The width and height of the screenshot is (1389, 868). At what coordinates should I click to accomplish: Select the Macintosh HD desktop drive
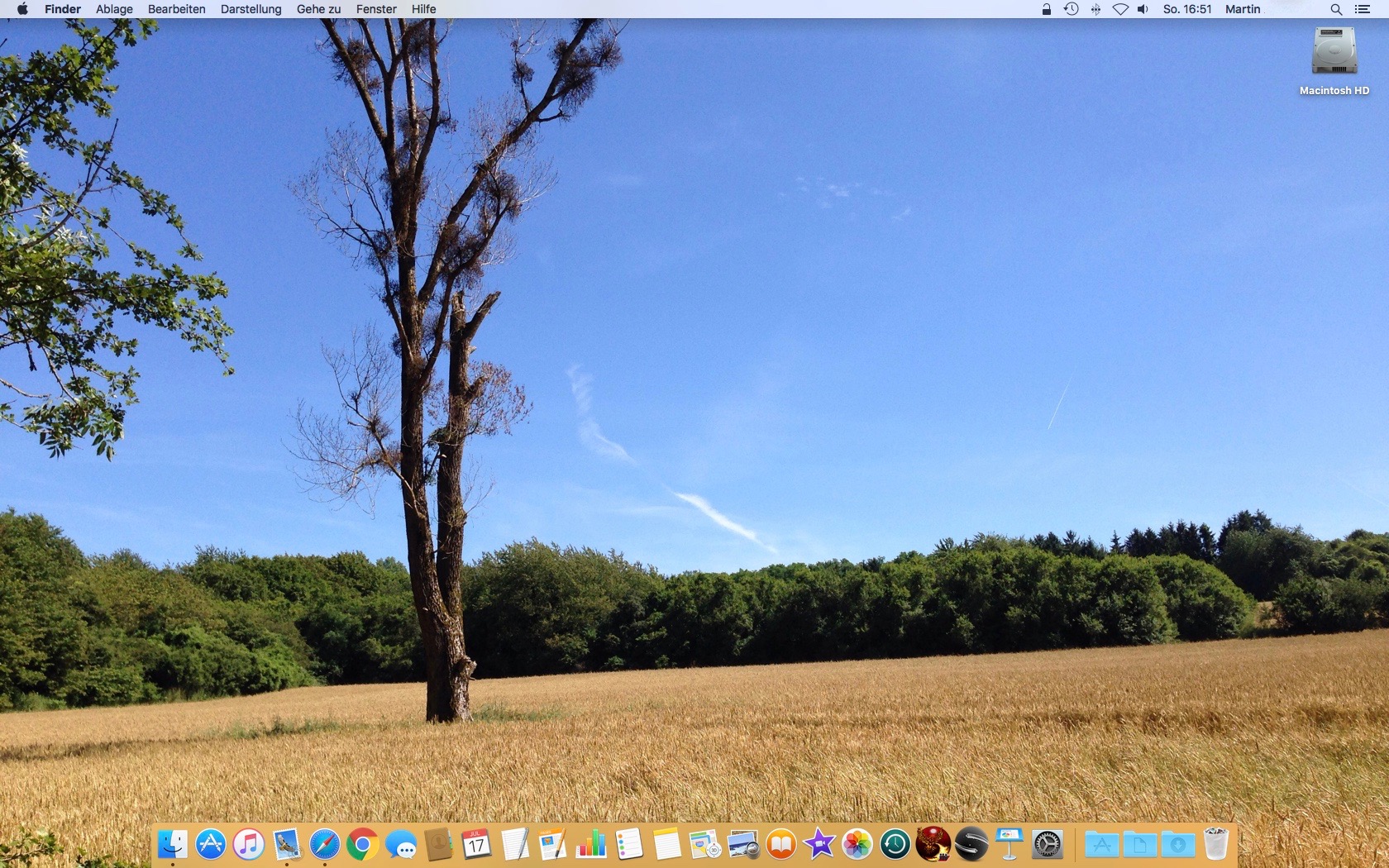pos(1334,52)
